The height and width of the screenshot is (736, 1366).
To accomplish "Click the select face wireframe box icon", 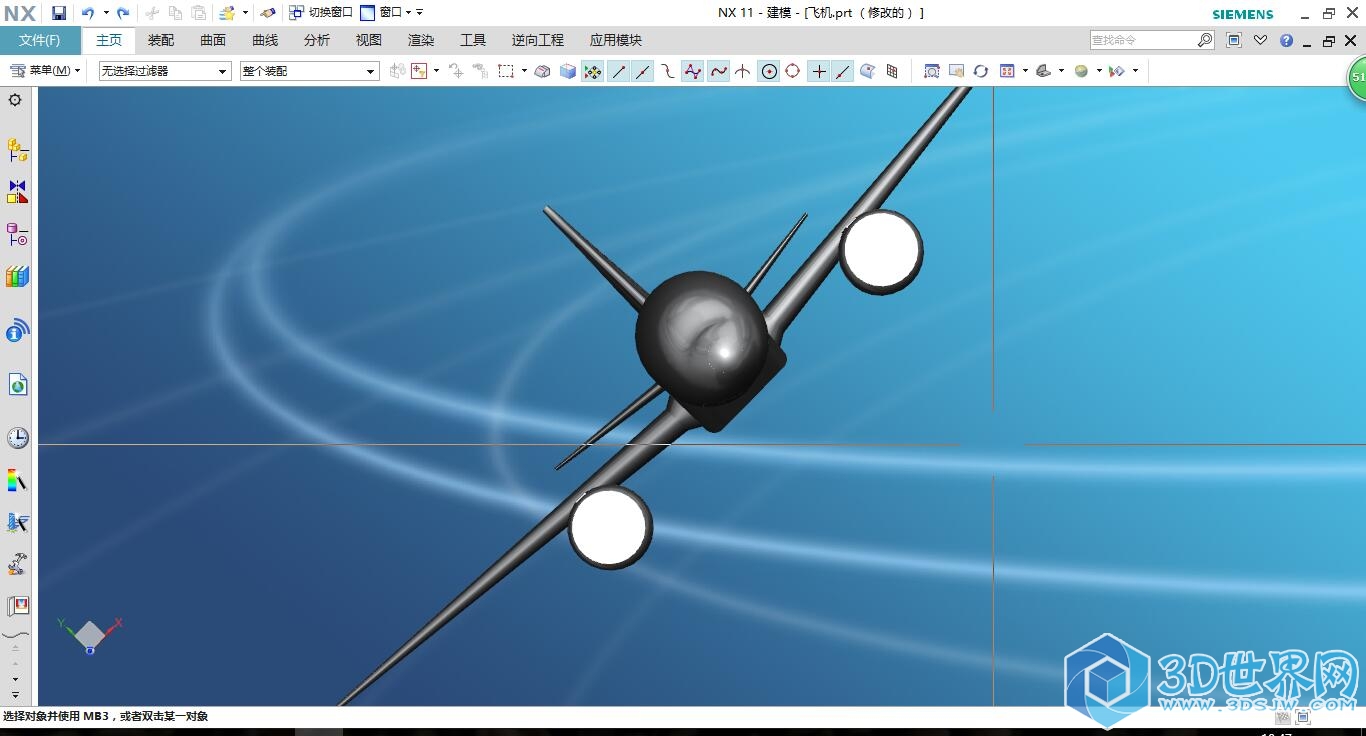I will tap(542, 71).
